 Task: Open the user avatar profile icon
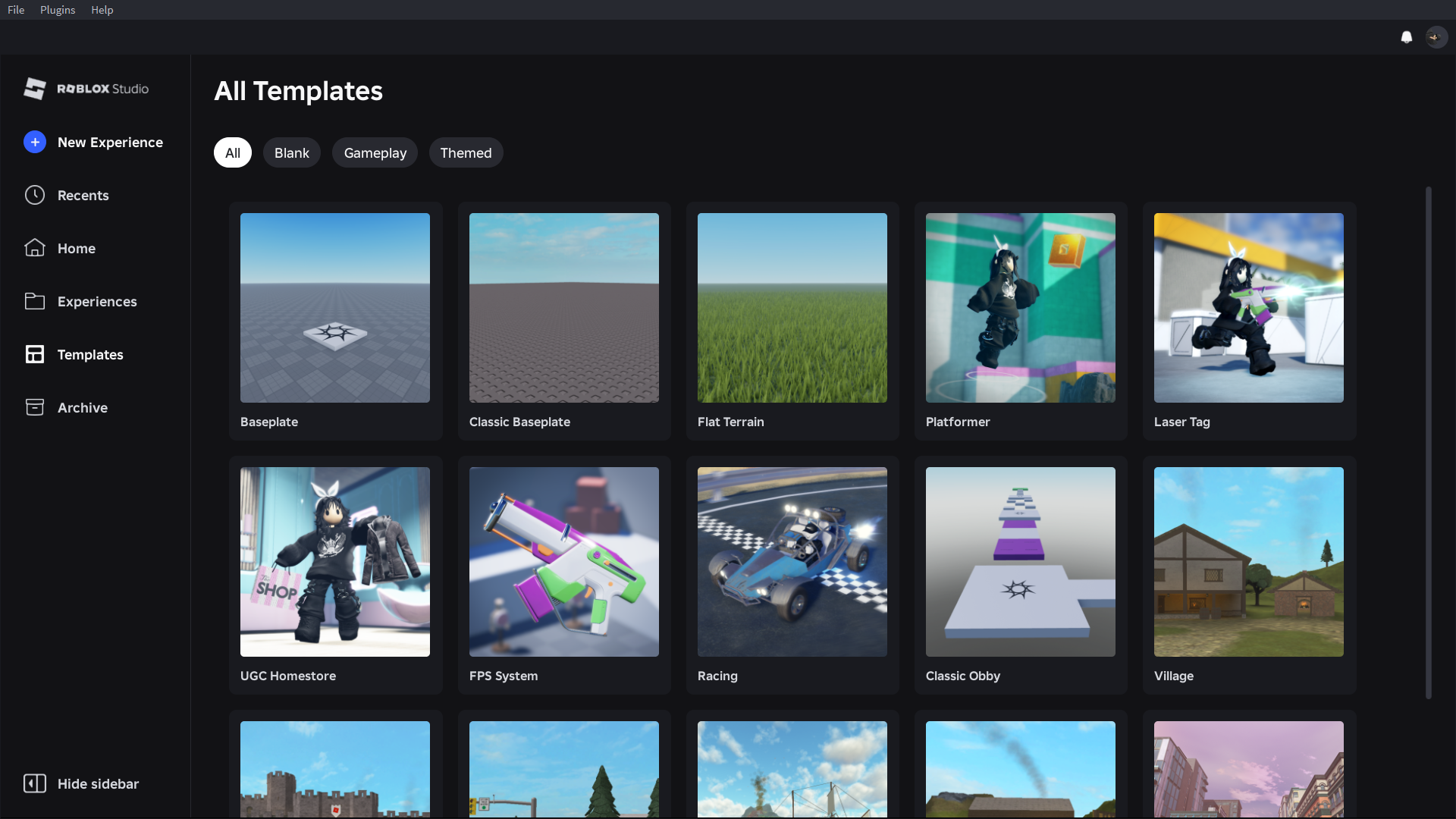tap(1436, 37)
